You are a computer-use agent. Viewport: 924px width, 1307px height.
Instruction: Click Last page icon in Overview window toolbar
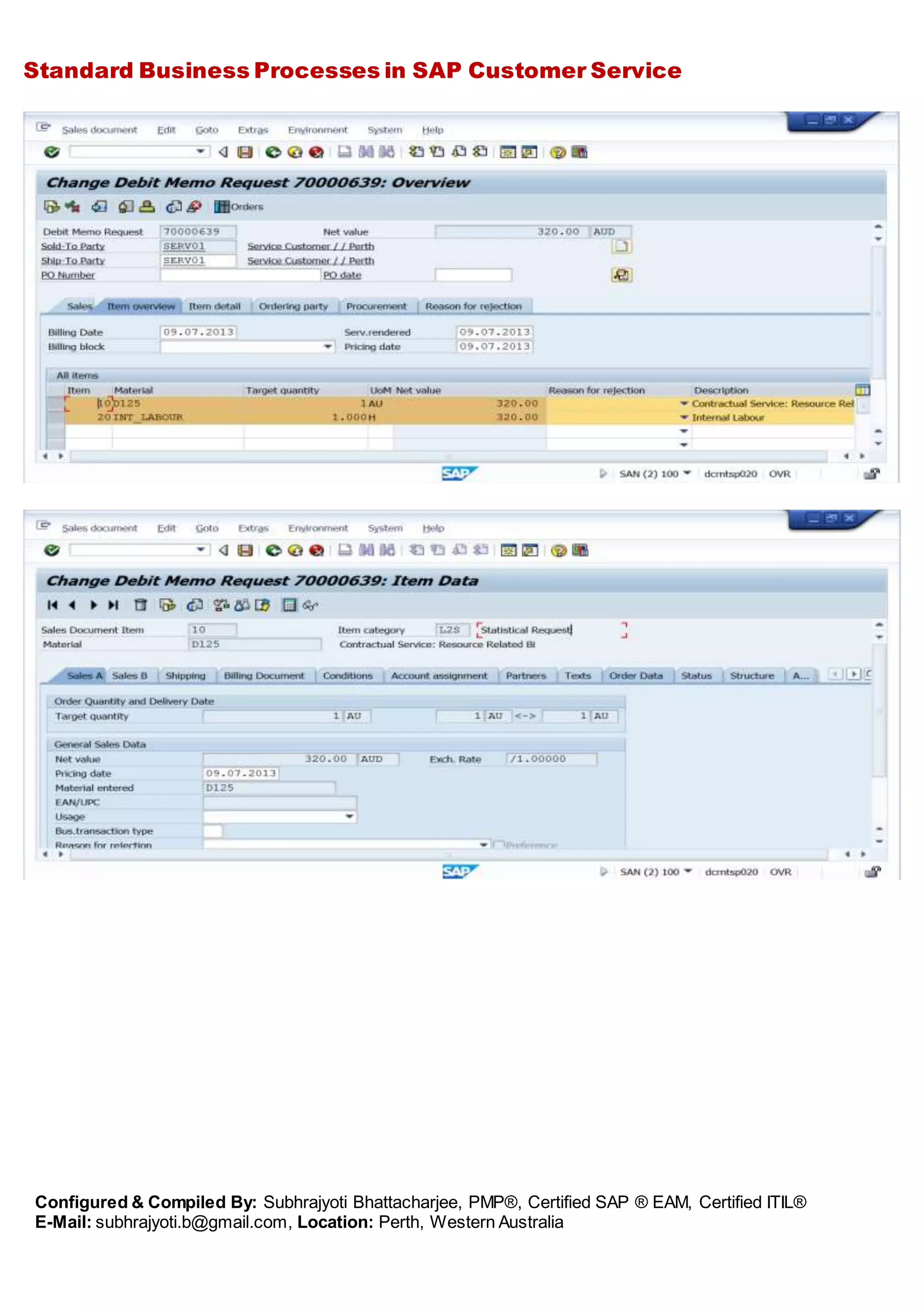[480, 152]
